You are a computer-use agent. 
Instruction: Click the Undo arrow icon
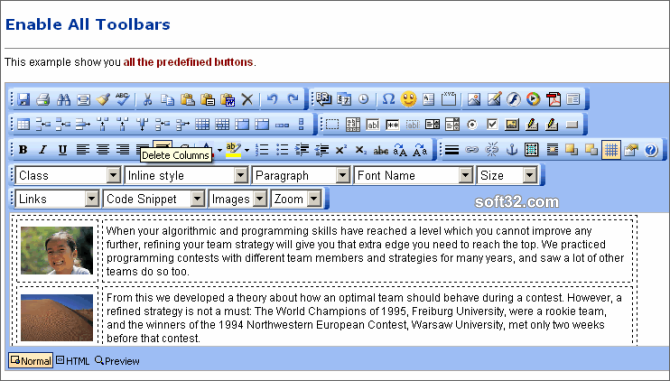(x=272, y=100)
